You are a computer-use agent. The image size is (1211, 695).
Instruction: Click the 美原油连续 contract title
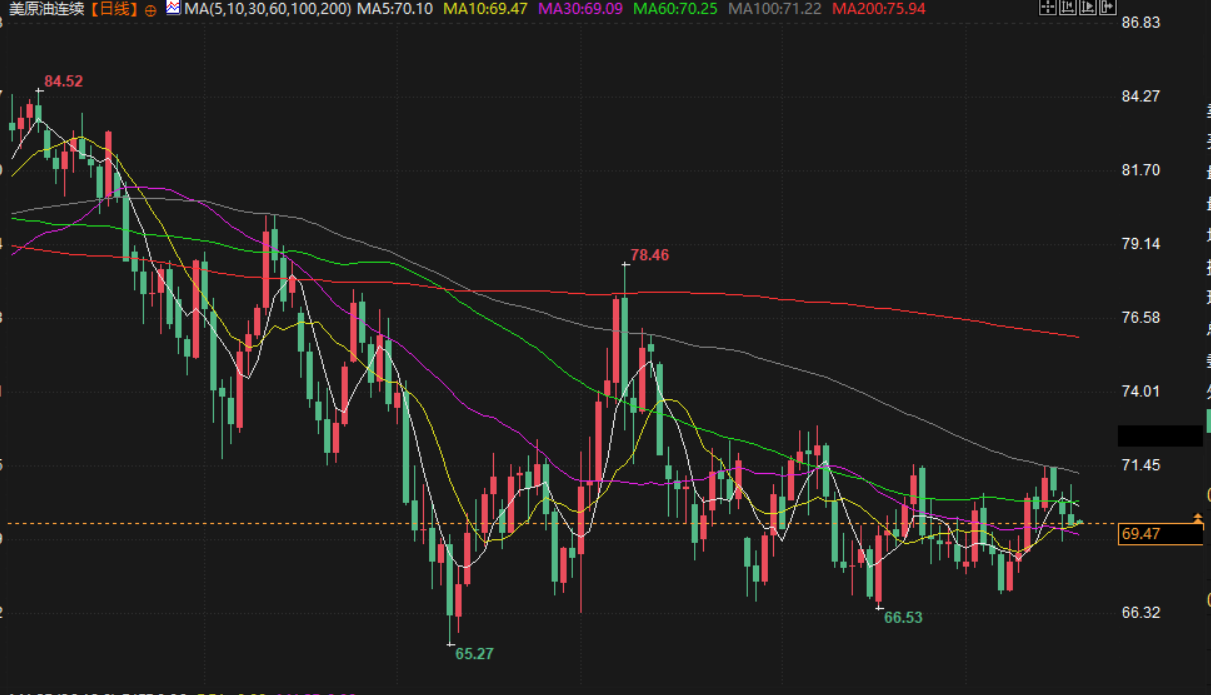(x=46, y=9)
